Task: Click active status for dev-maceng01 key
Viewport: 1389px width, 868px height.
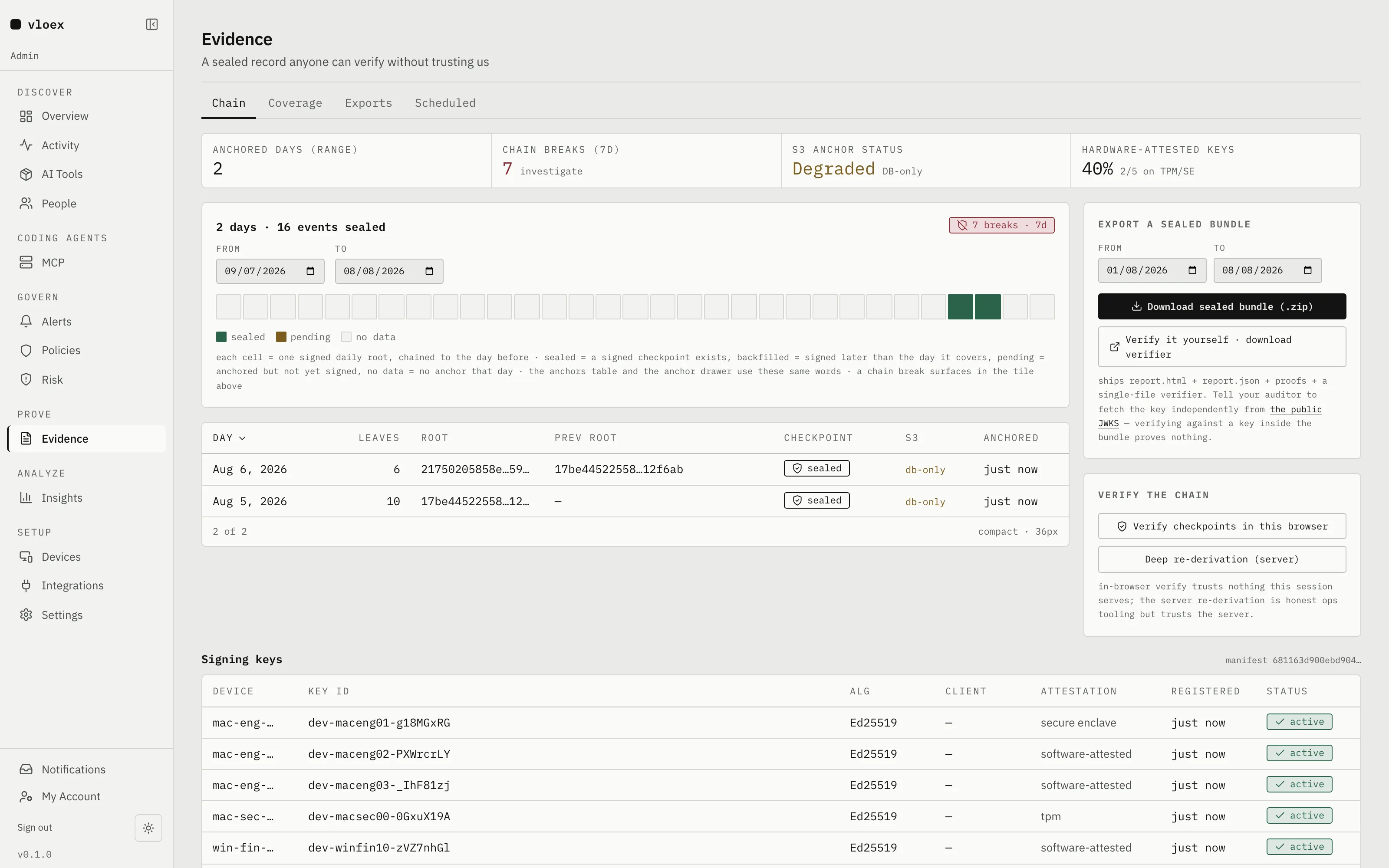Action: (1300, 722)
